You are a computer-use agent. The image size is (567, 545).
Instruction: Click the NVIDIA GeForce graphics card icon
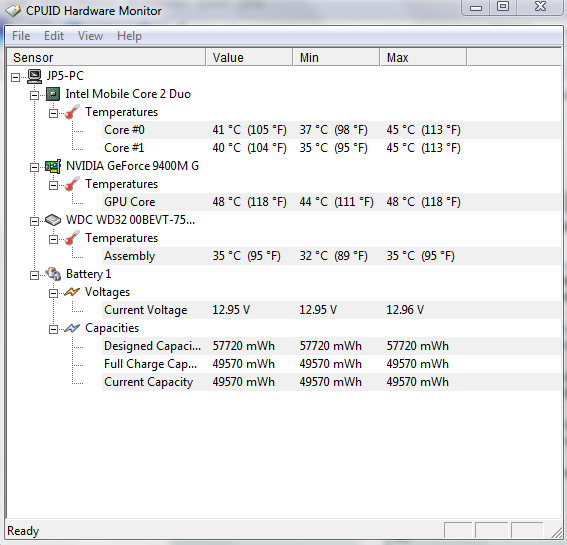[x=53, y=166]
